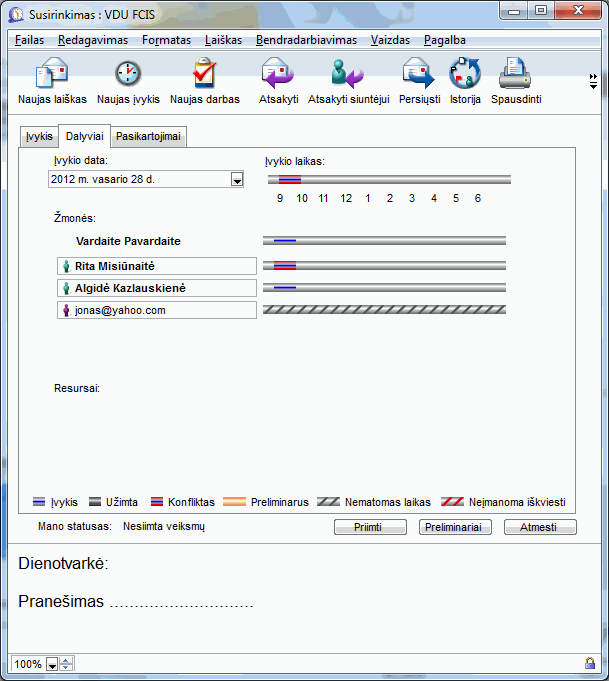Image resolution: width=609 pixels, height=681 pixels.
Task: Open the Istorija history icon
Action: 465,75
